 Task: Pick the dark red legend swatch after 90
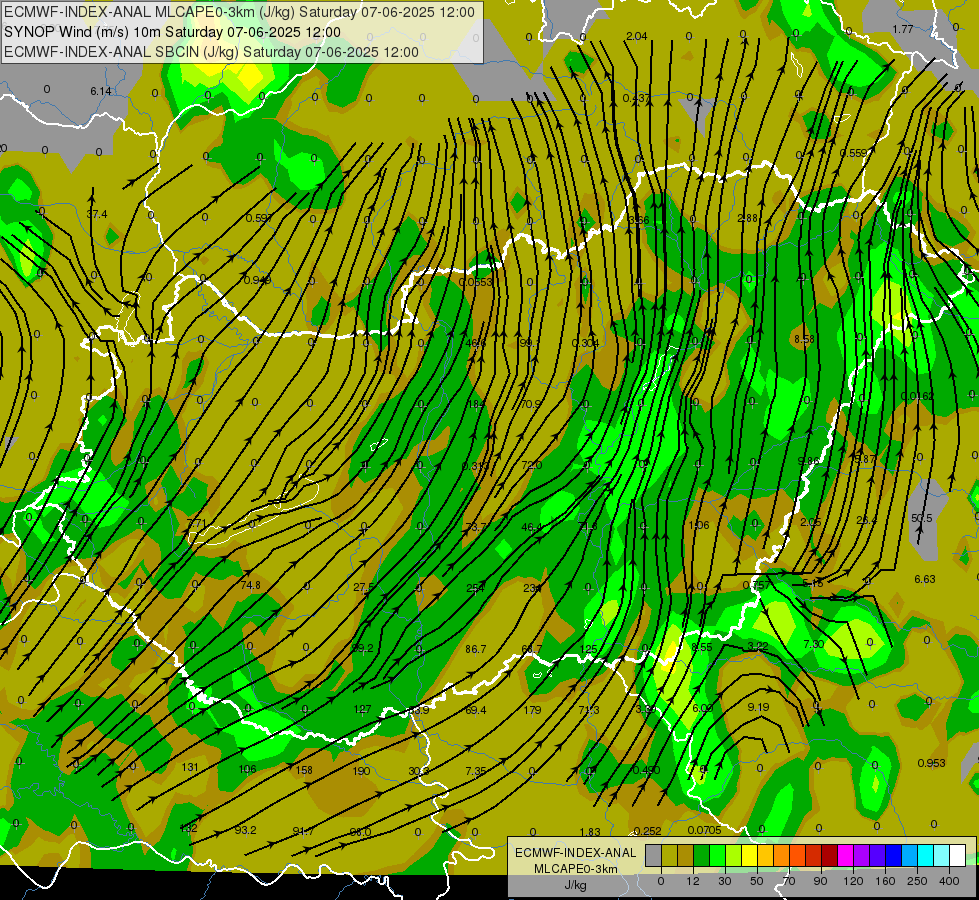829,856
